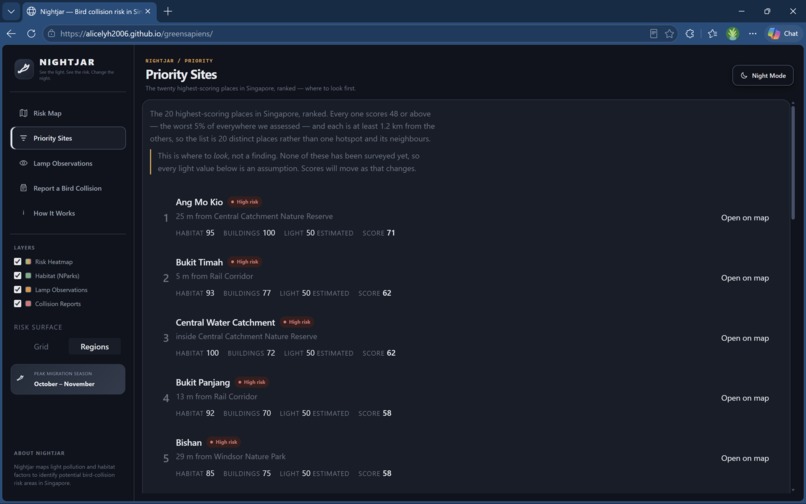Open the browser extensions icon
This screenshot has width=806, height=504.
point(690,33)
